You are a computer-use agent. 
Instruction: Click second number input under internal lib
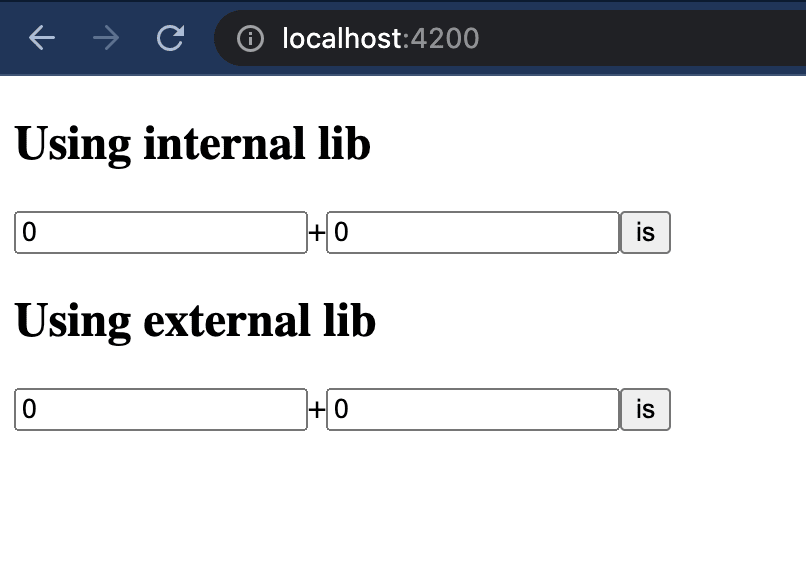(473, 233)
